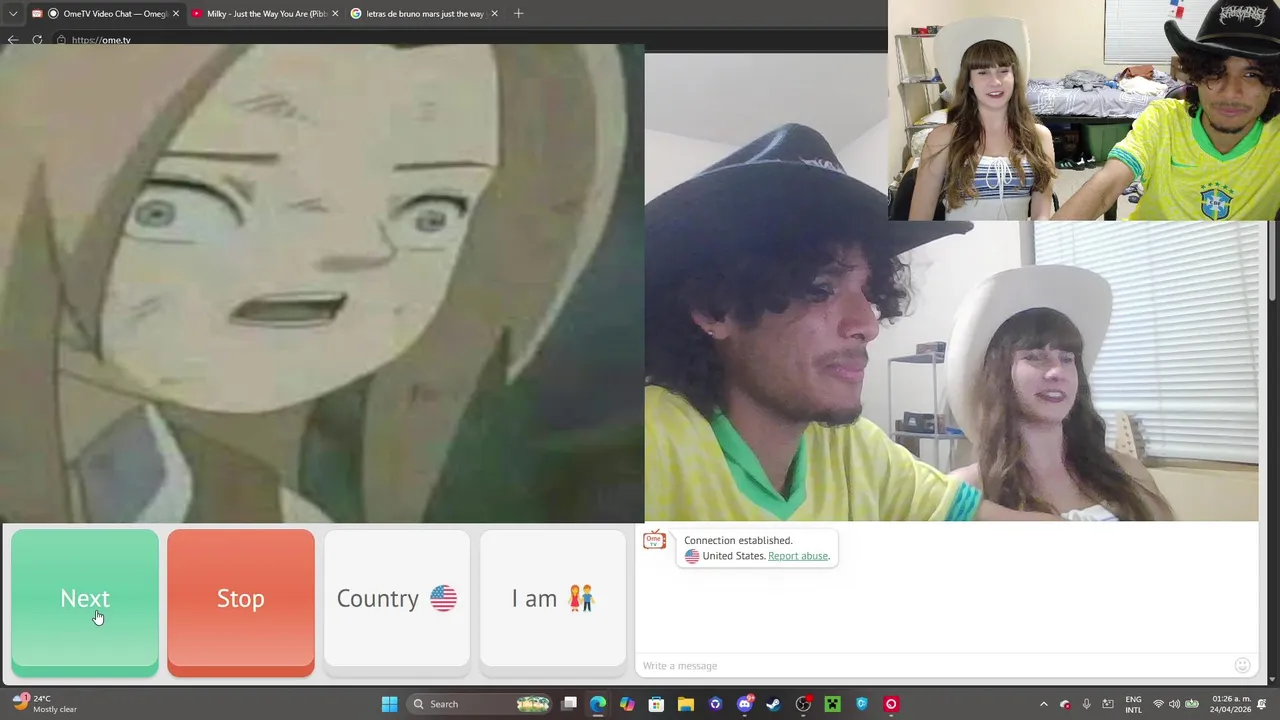Open clock showing 01:26 a. m.
1280x720 pixels.
(x=1231, y=704)
